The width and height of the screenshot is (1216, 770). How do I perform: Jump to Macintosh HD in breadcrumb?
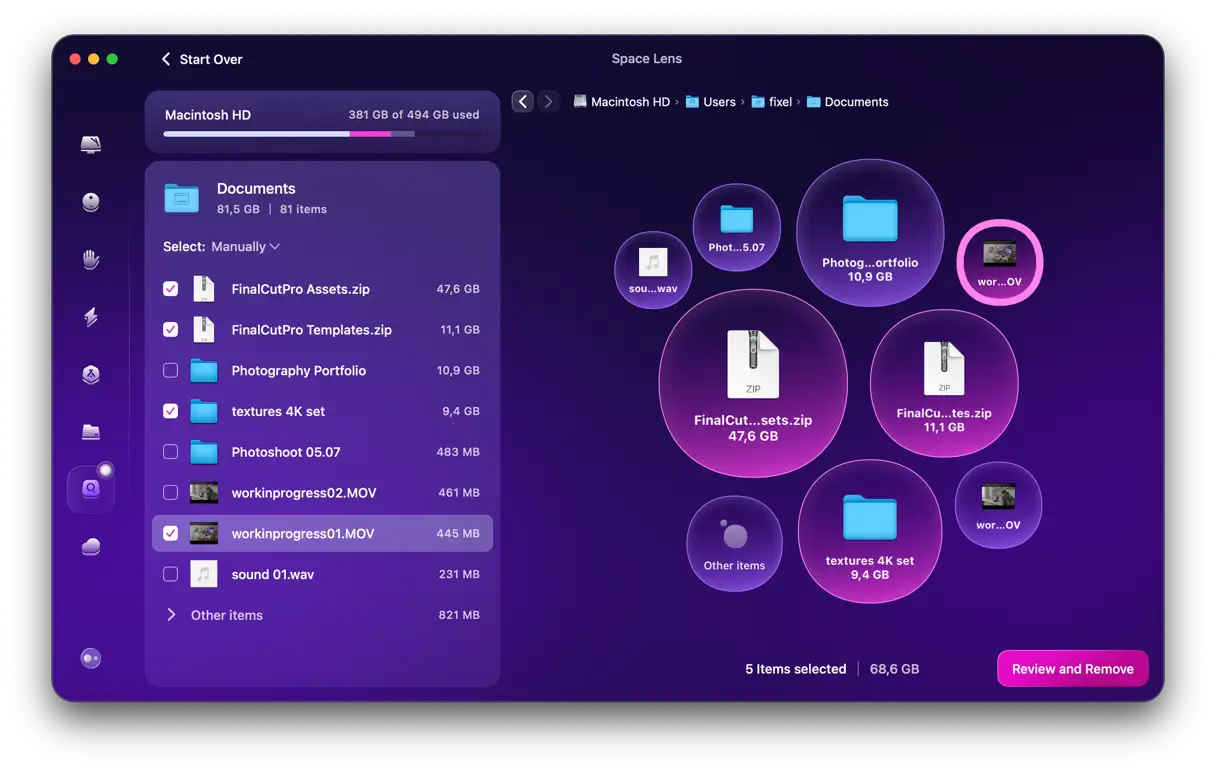tap(629, 102)
